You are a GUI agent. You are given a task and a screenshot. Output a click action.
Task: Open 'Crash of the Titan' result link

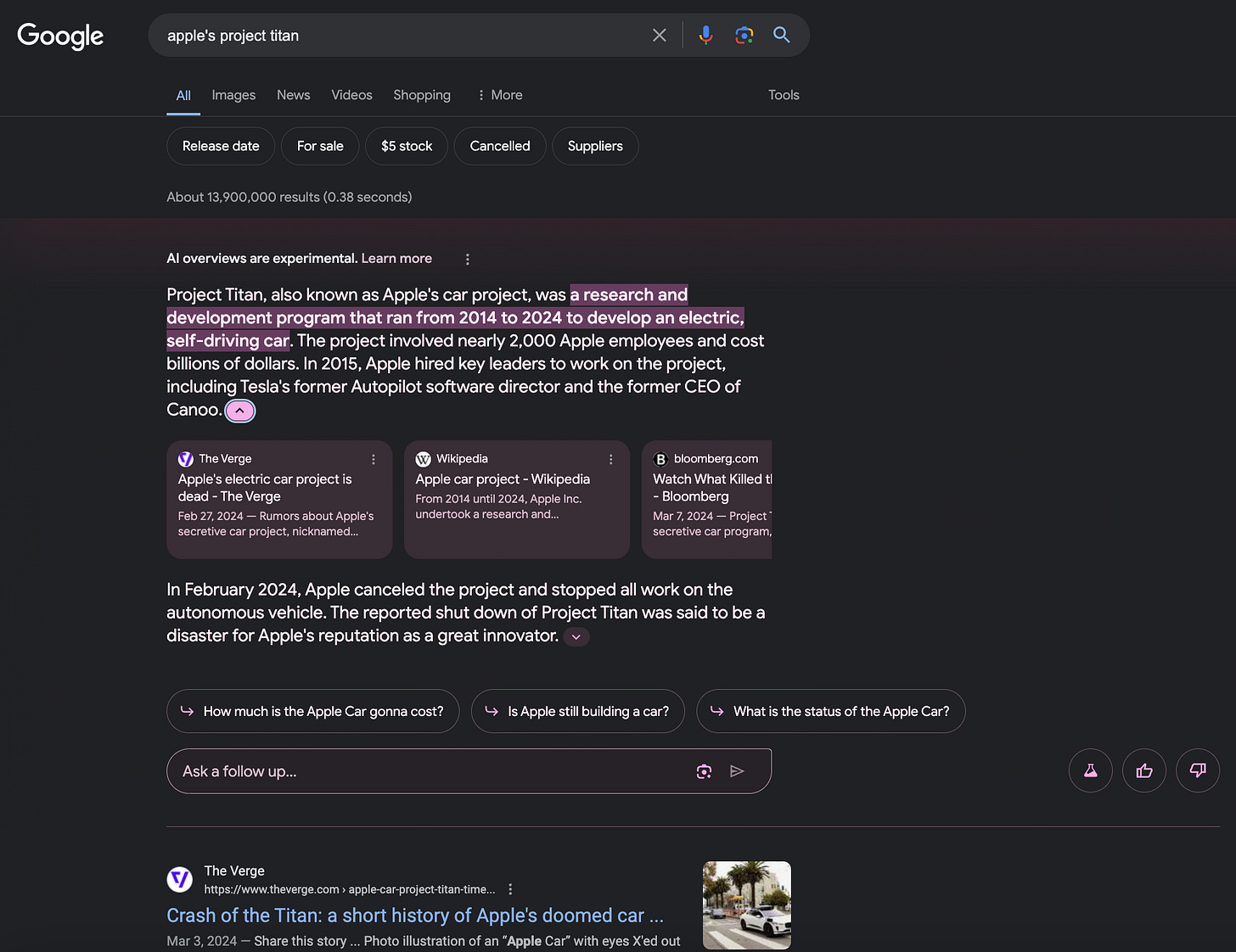click(x=415, y=916)
